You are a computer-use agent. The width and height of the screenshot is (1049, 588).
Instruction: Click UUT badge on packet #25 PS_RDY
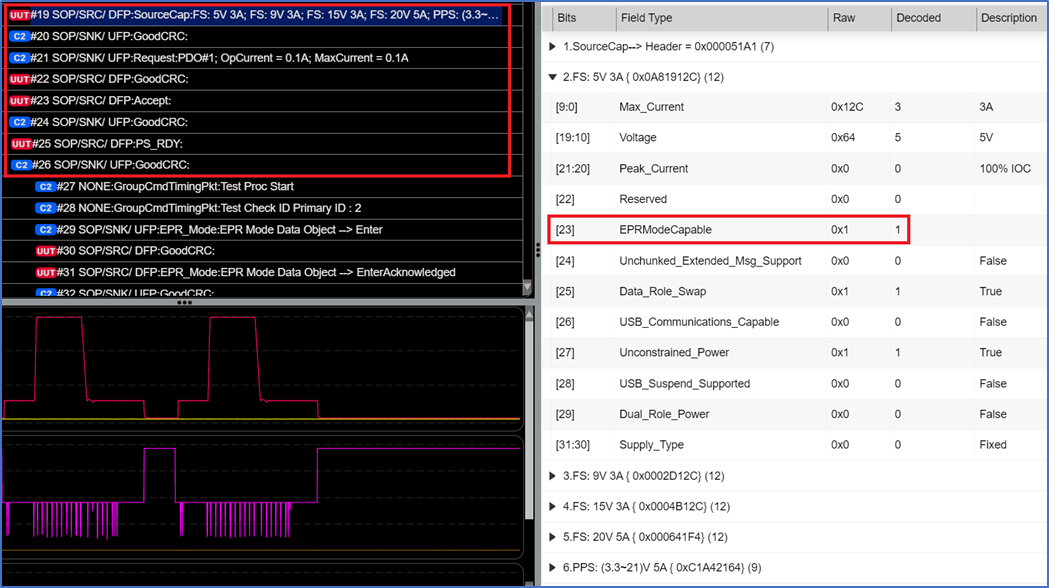click(21, 144)
